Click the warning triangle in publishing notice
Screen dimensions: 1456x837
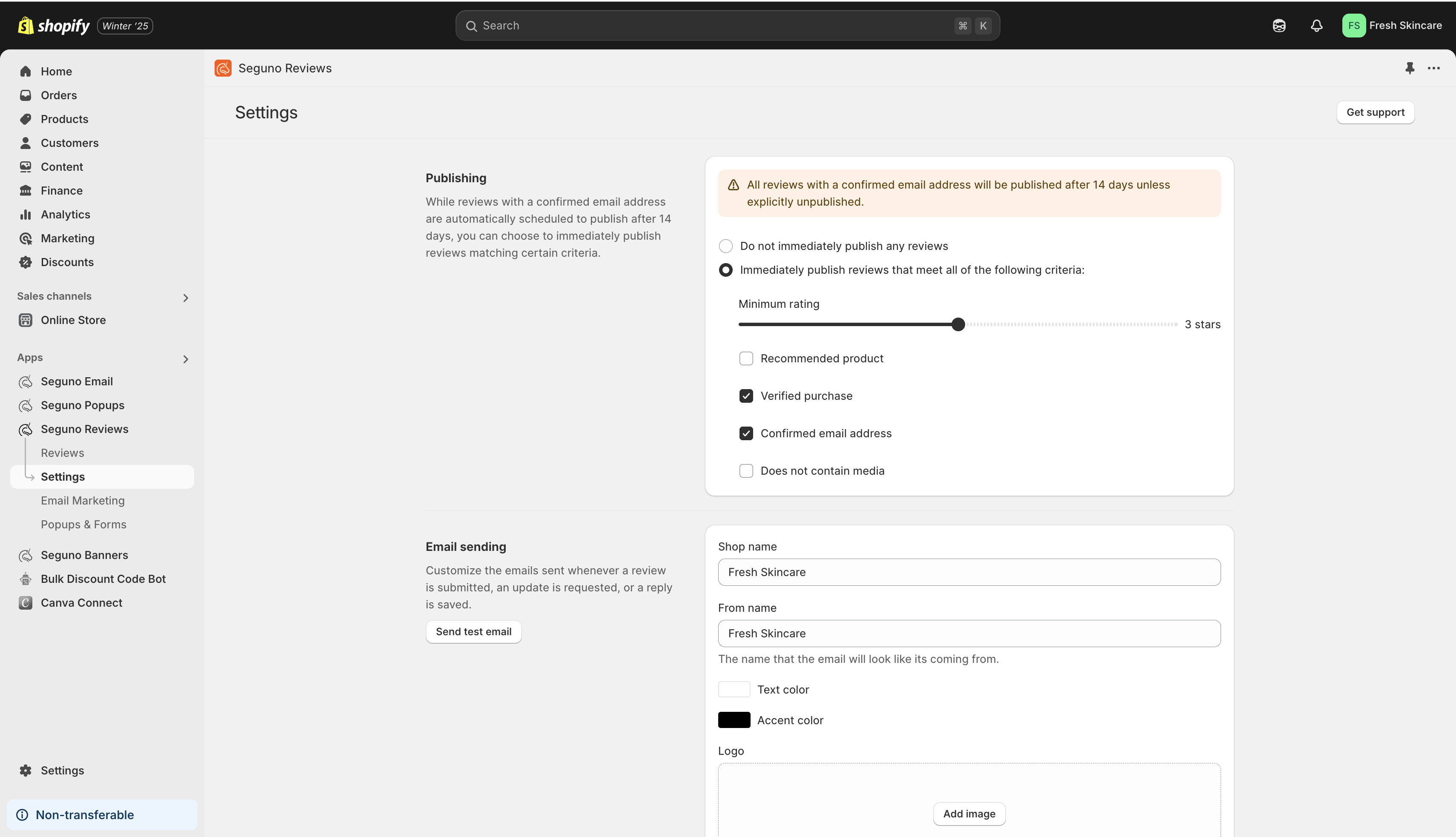click(x=734, y=185)
